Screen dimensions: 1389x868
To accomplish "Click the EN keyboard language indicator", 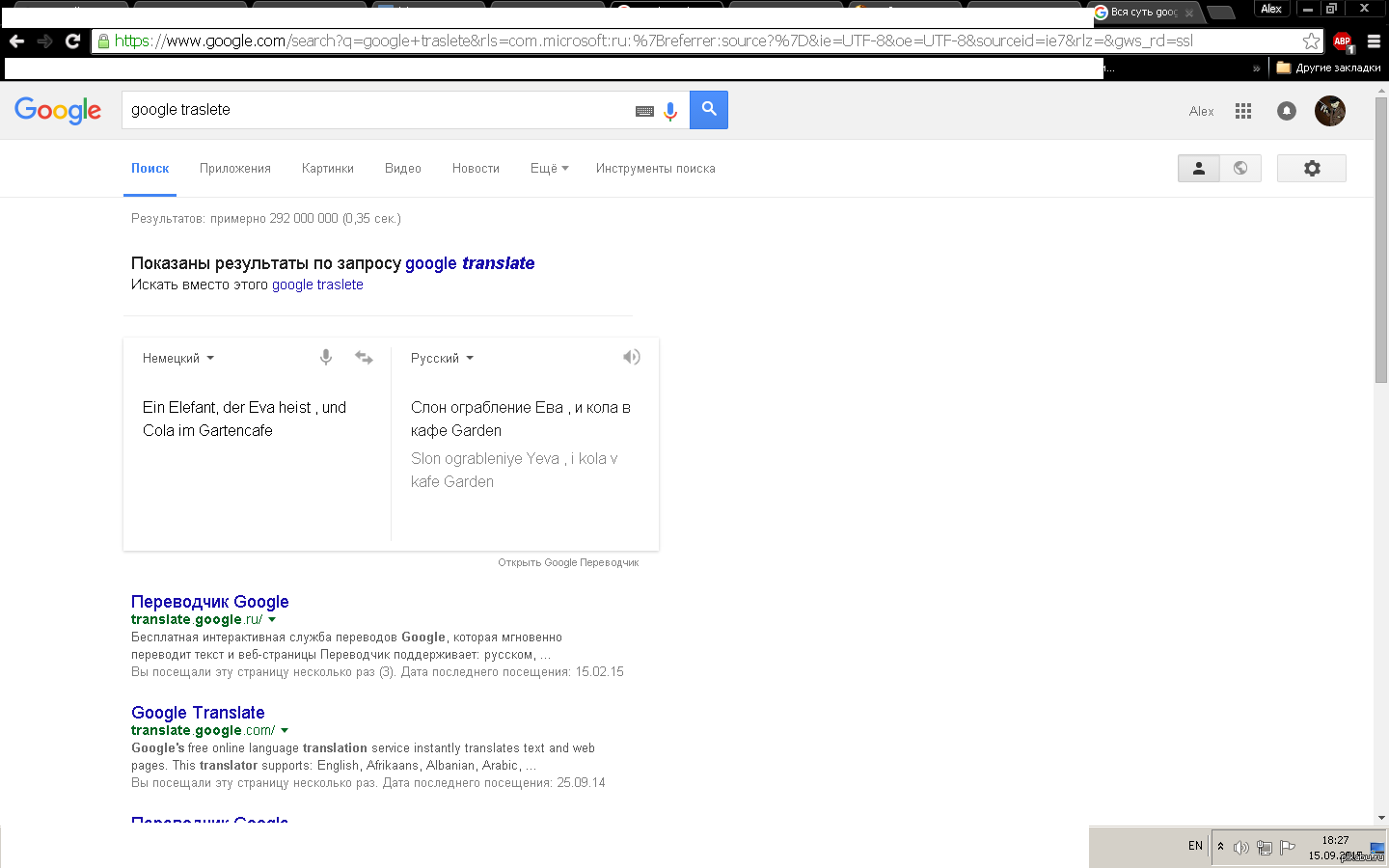I will point(1195,846).
